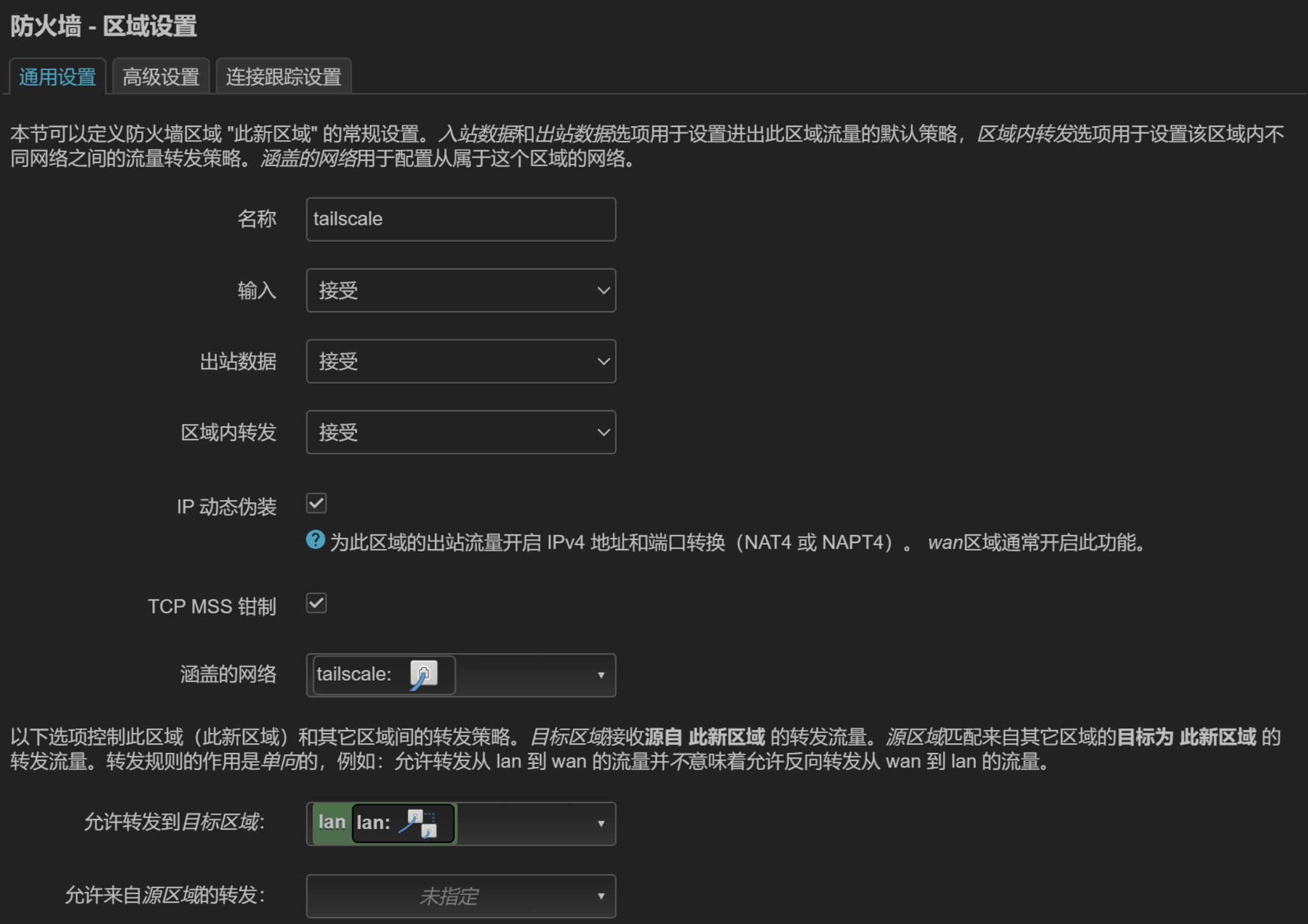Toggle the TCP MSS 钳制 checkbox

316,603
